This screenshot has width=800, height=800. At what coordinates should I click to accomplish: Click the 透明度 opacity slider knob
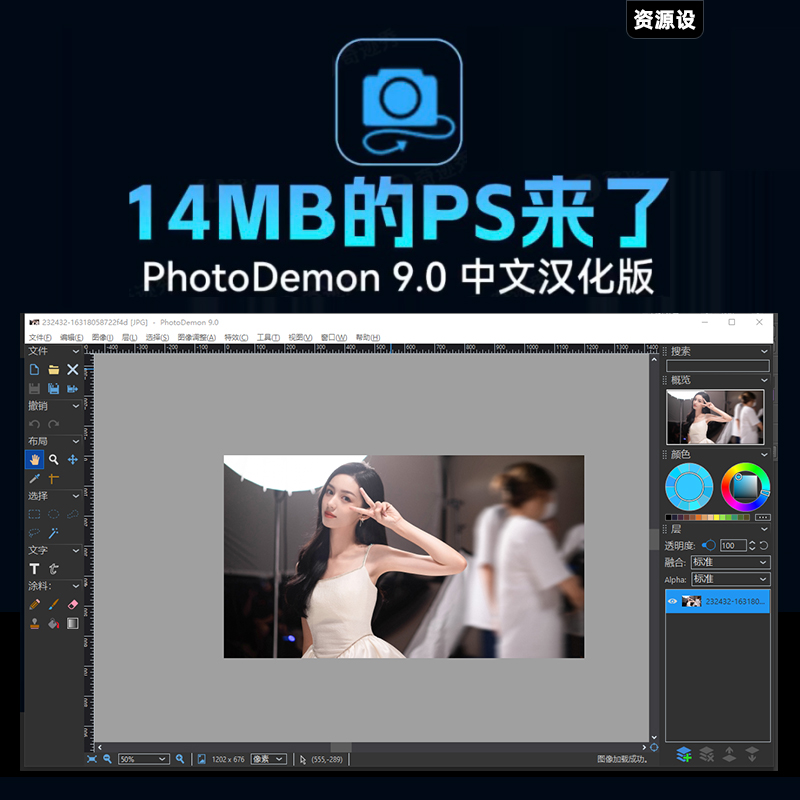pyautogui.click(x=709, y=545)
